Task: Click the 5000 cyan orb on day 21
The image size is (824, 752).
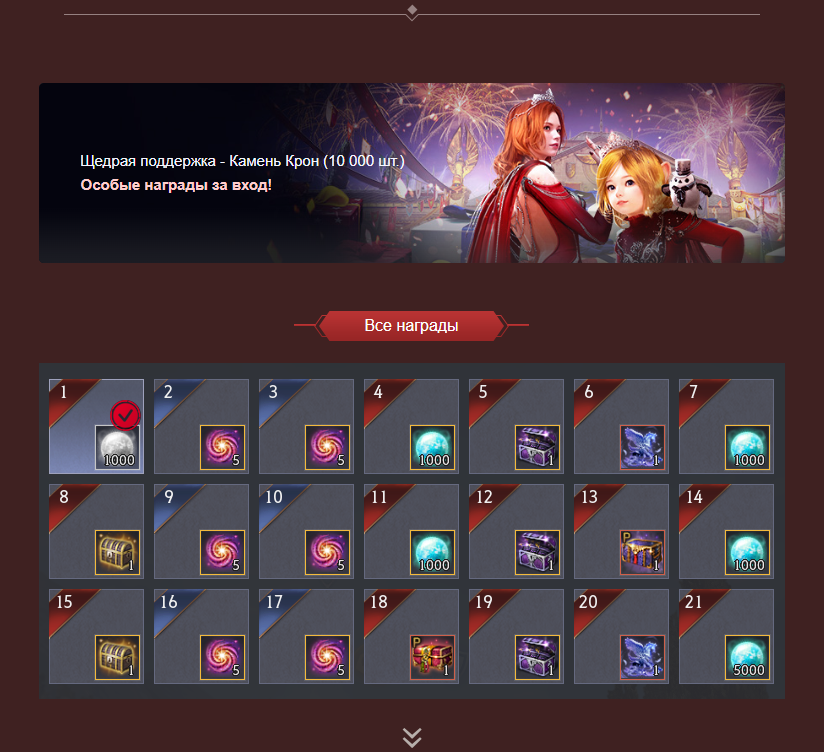Action: point(748,657)
